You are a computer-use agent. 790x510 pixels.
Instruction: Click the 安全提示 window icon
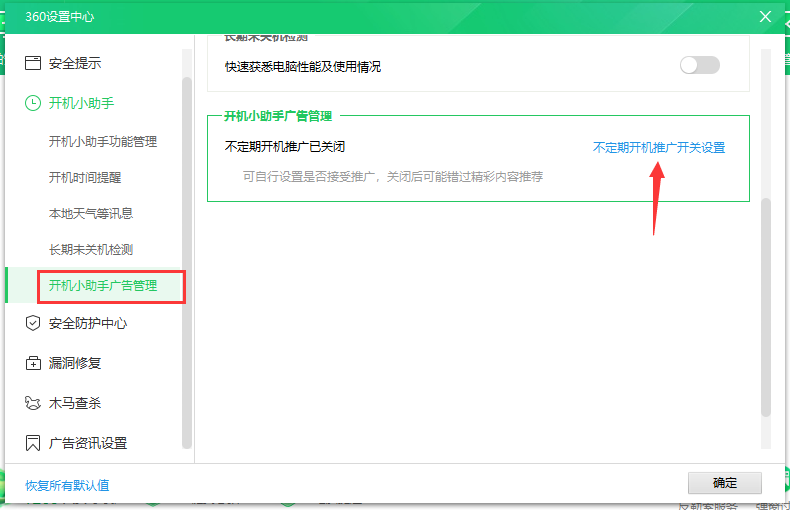(33, 63)
